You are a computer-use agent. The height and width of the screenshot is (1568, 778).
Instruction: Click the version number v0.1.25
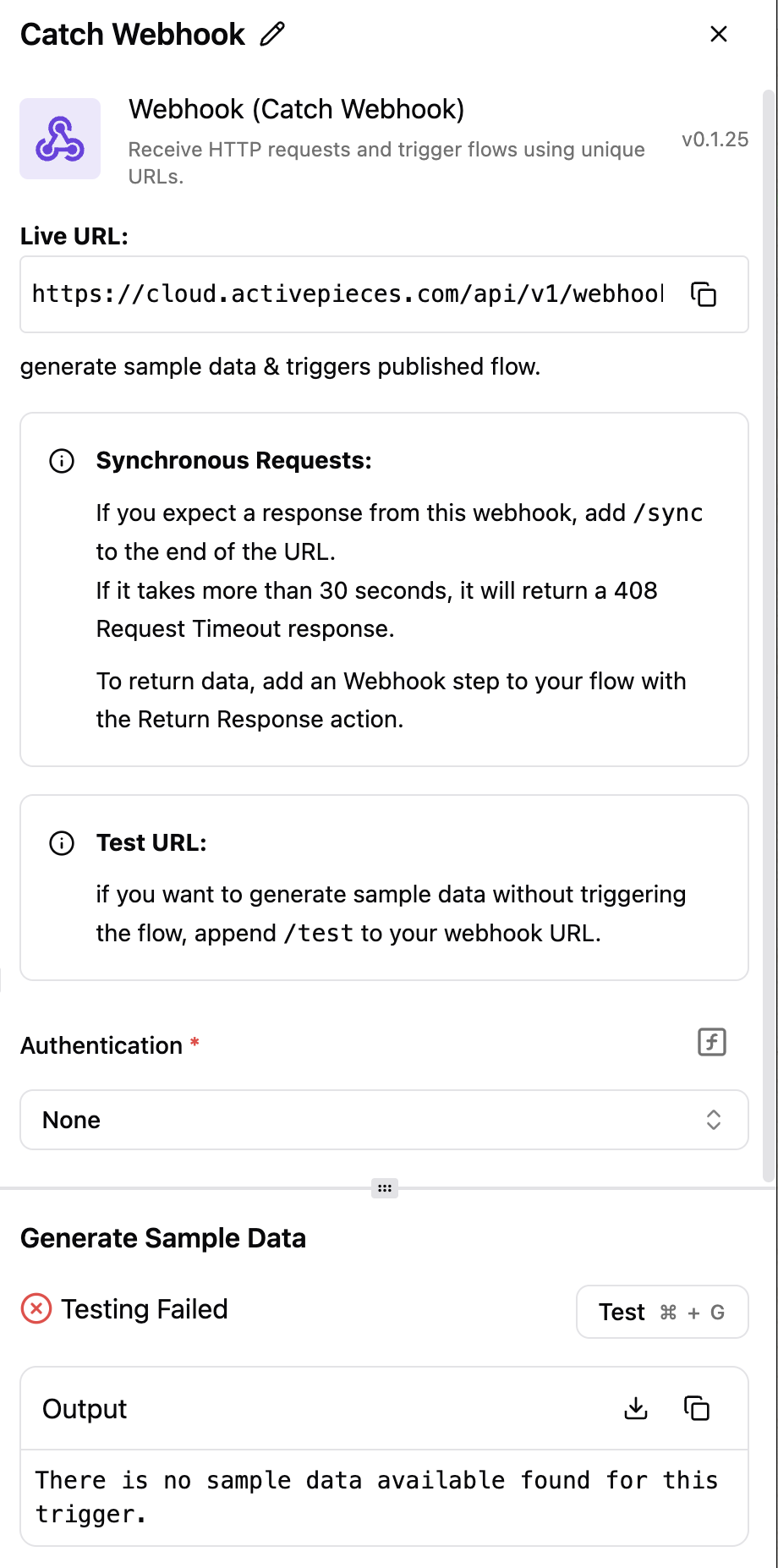click(x=715, y=140)
